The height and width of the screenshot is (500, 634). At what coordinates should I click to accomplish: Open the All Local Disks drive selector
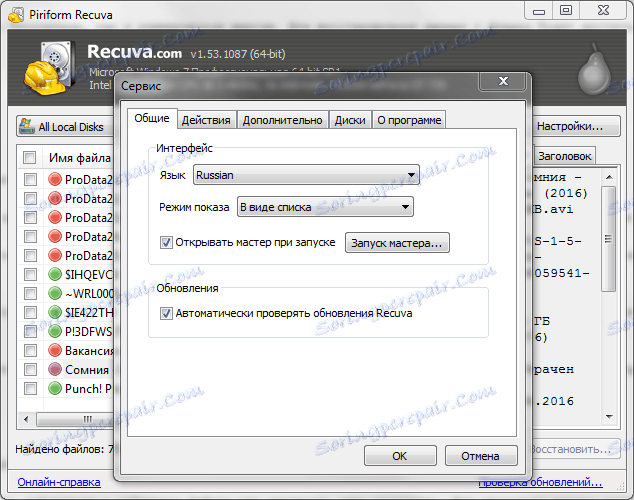(x=65, y=127)
